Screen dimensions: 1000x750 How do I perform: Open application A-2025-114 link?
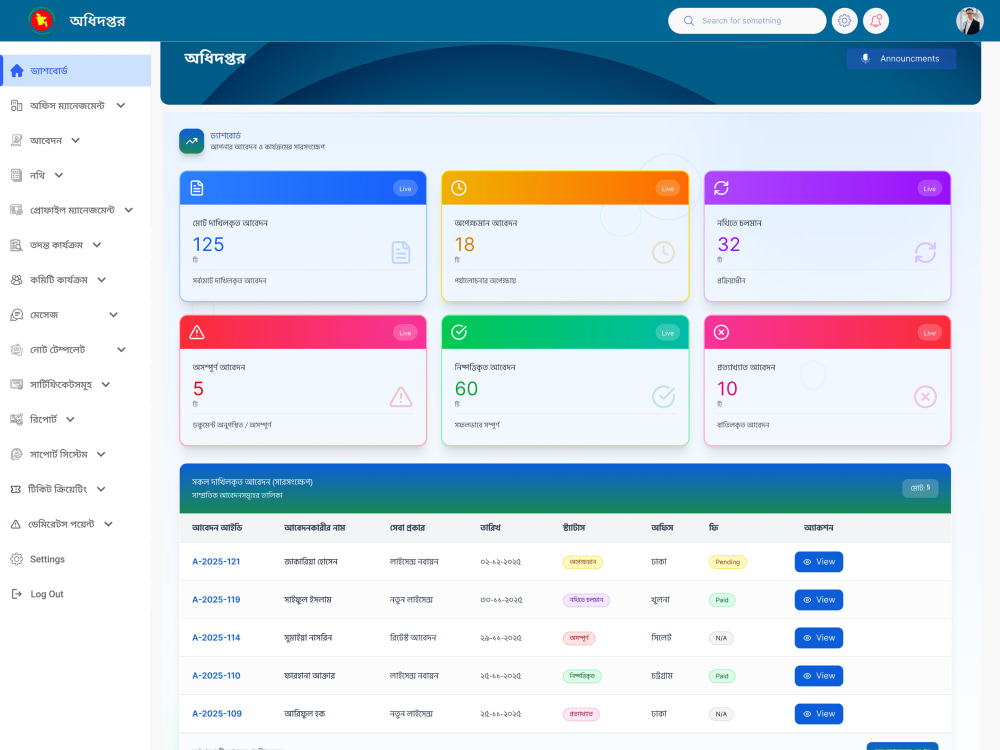coord(216,638)
